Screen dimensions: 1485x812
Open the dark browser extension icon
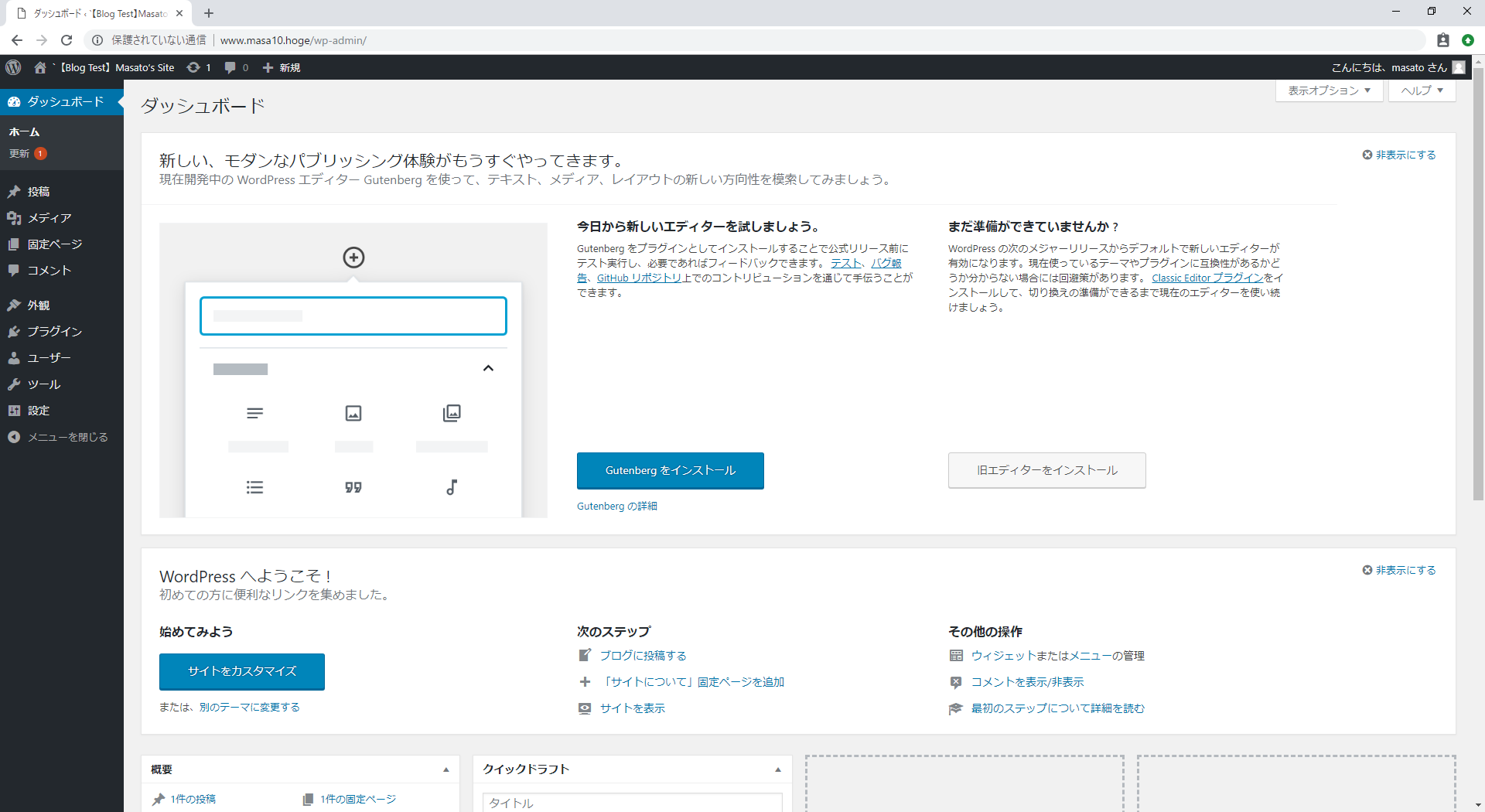click(1443, 40)
